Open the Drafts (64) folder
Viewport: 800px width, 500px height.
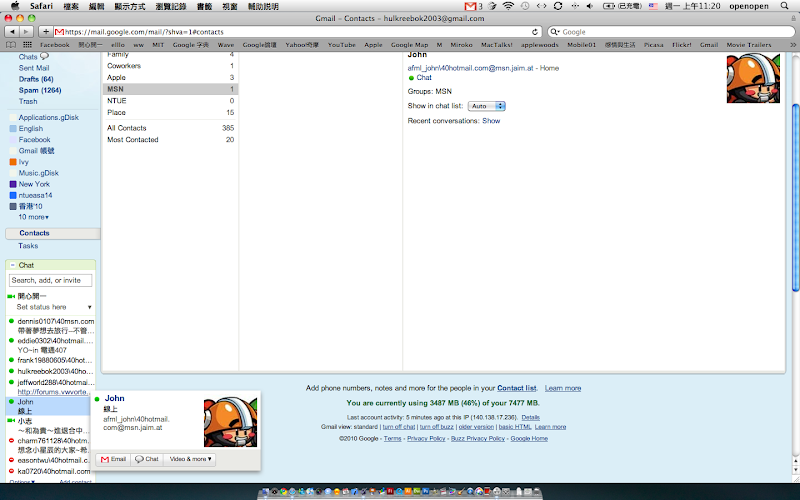(x=36, y=79)
